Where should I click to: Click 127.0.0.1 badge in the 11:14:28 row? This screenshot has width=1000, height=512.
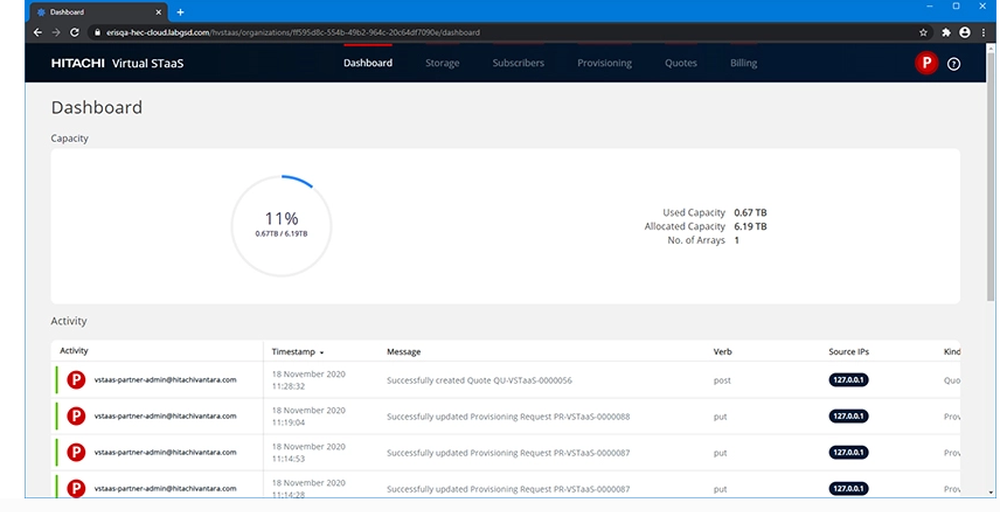click(849, 488)
